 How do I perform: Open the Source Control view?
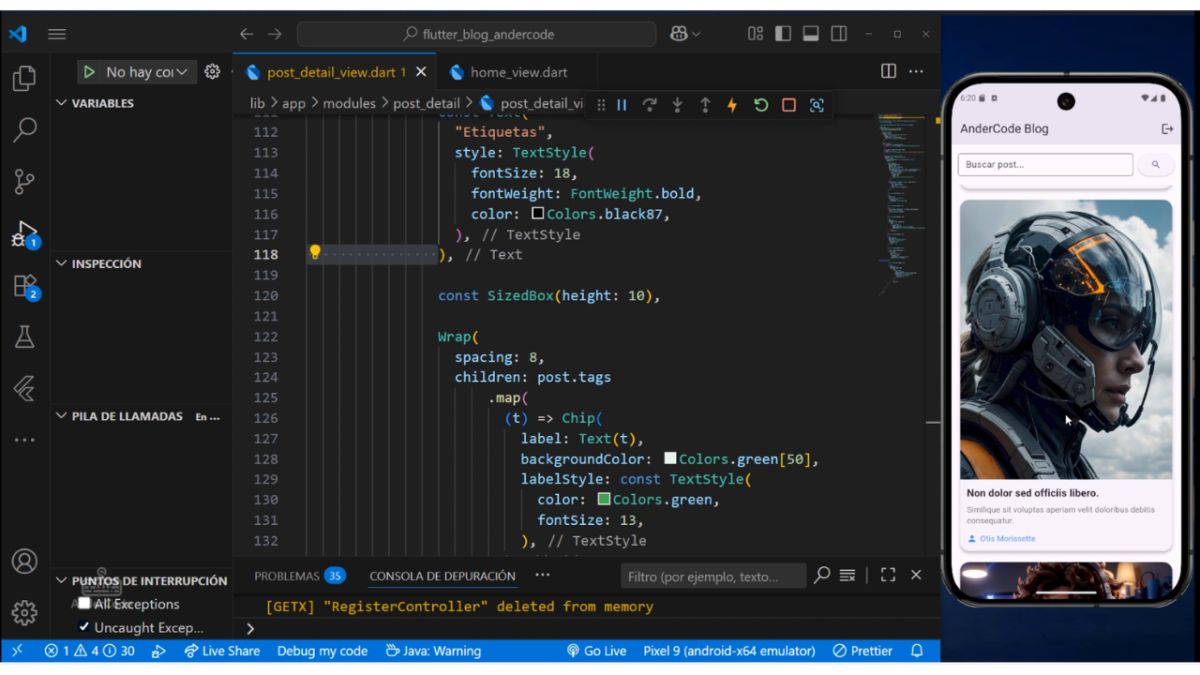click(x=25, y=182)
